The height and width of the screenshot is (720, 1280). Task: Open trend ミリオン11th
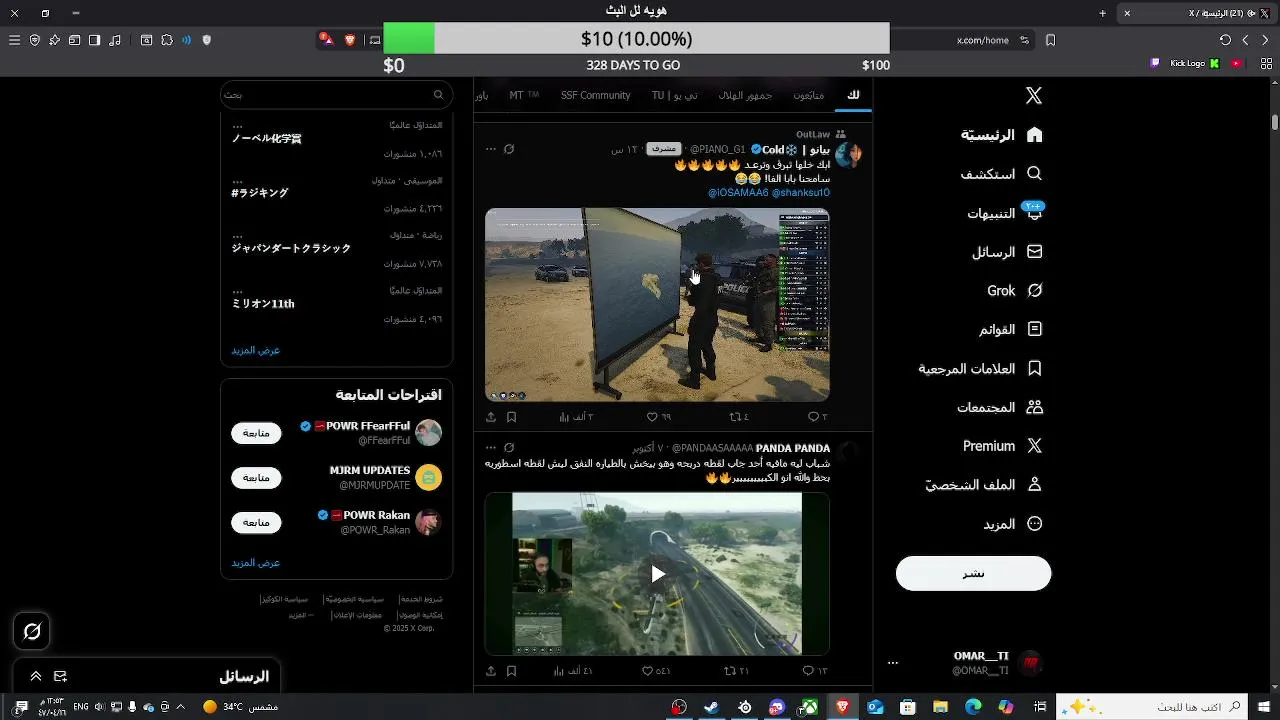click(x=263, y=304)
